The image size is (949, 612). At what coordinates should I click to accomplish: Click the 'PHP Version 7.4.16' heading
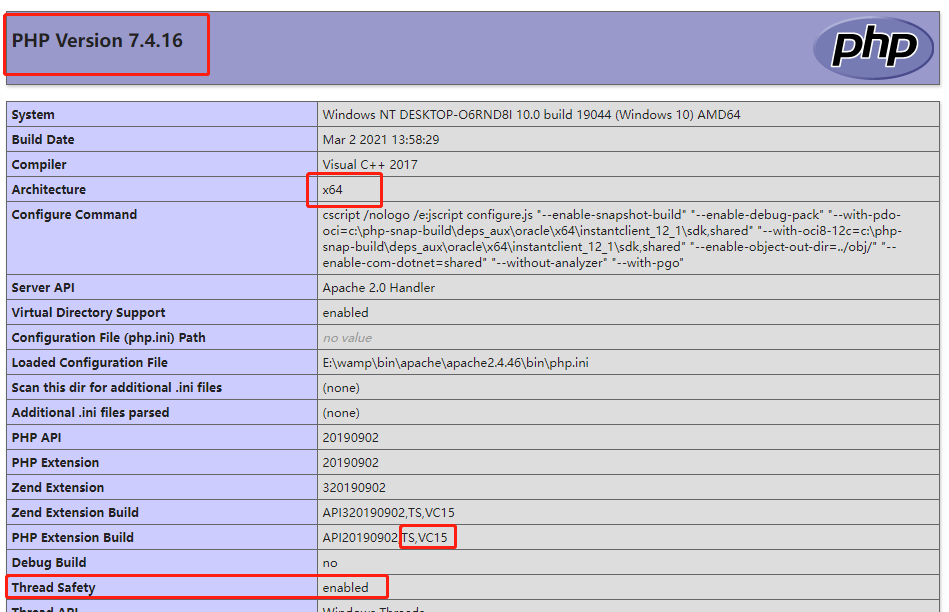97,41
